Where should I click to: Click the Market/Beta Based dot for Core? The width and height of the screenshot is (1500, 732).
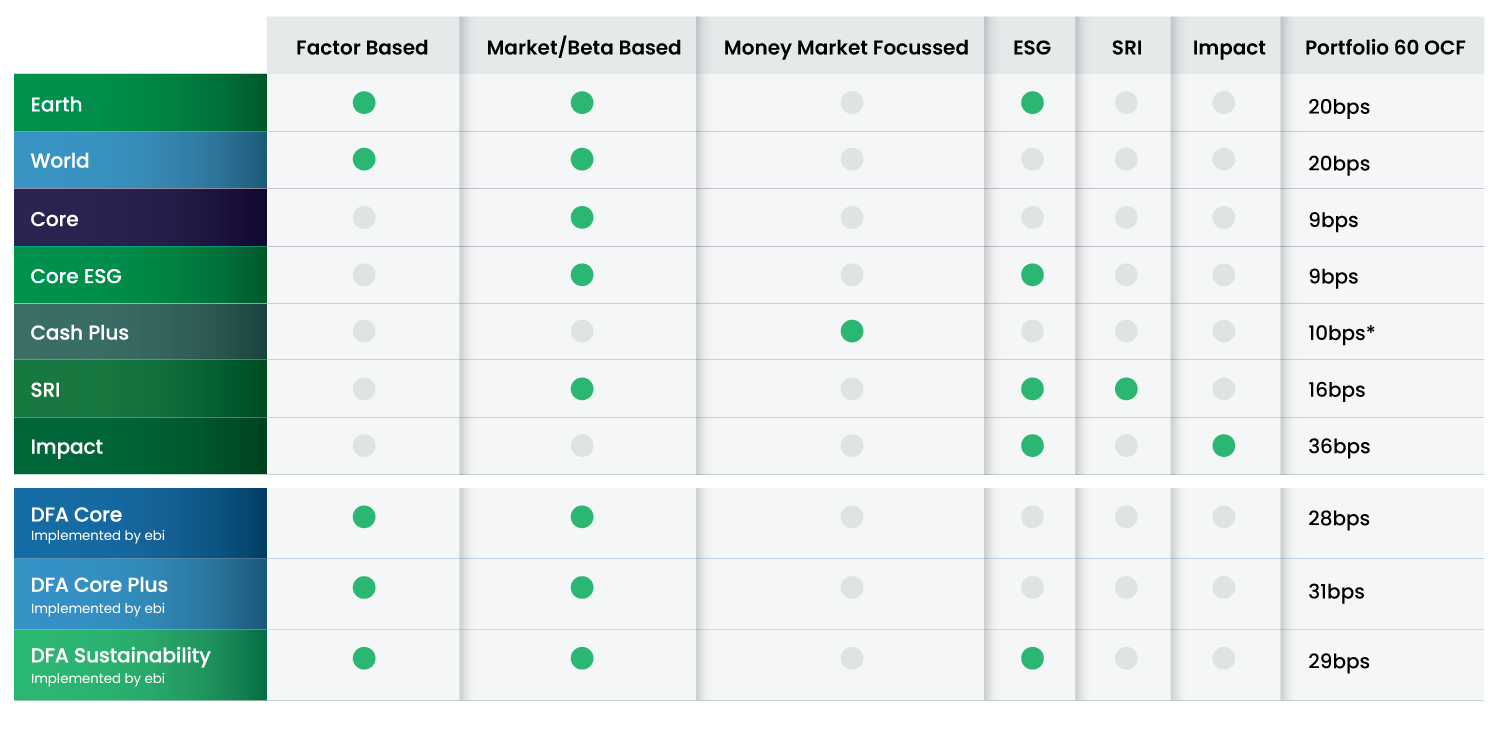point(581,217)
